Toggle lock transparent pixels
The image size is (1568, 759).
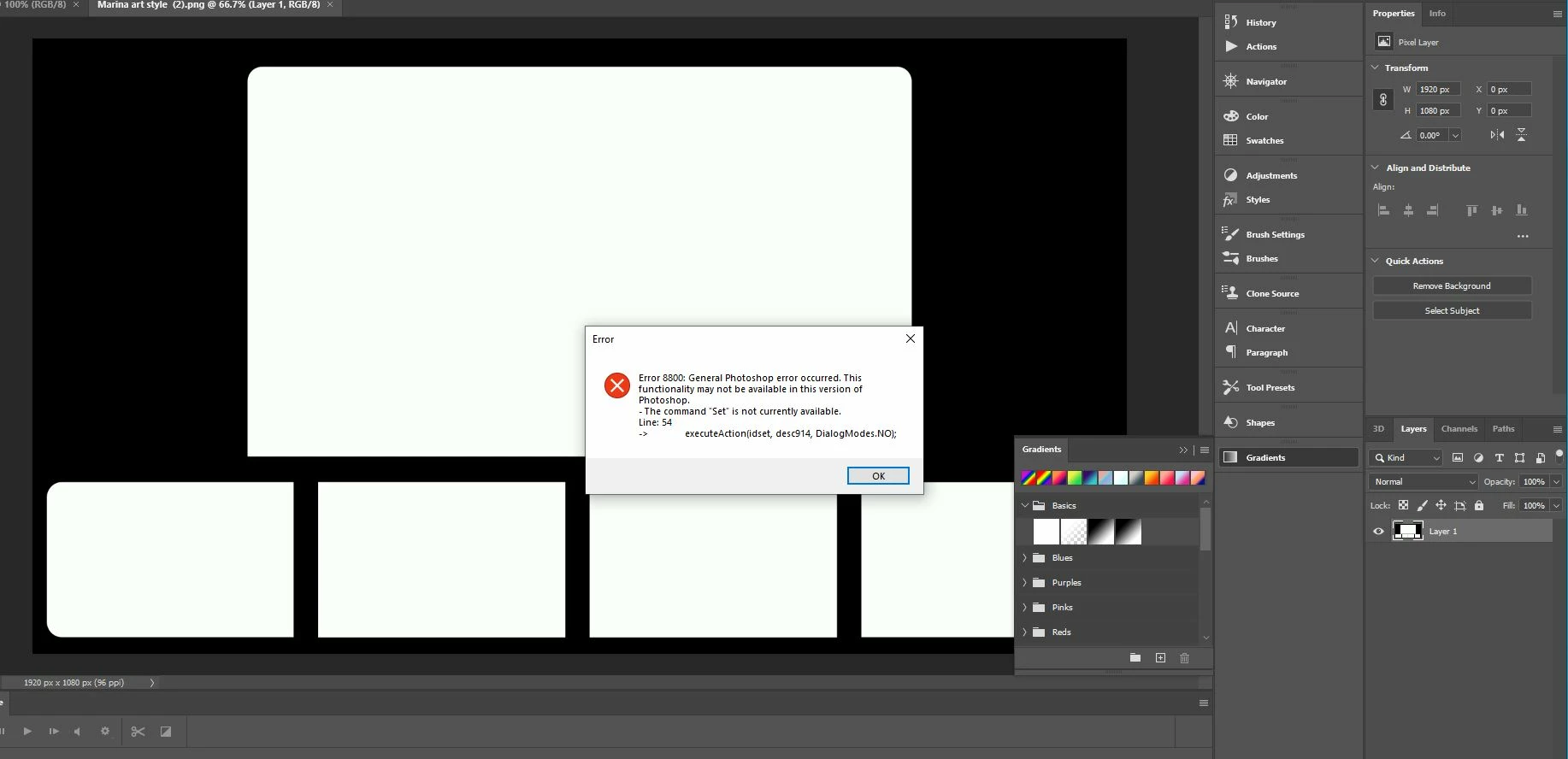tap(1403, 505)
